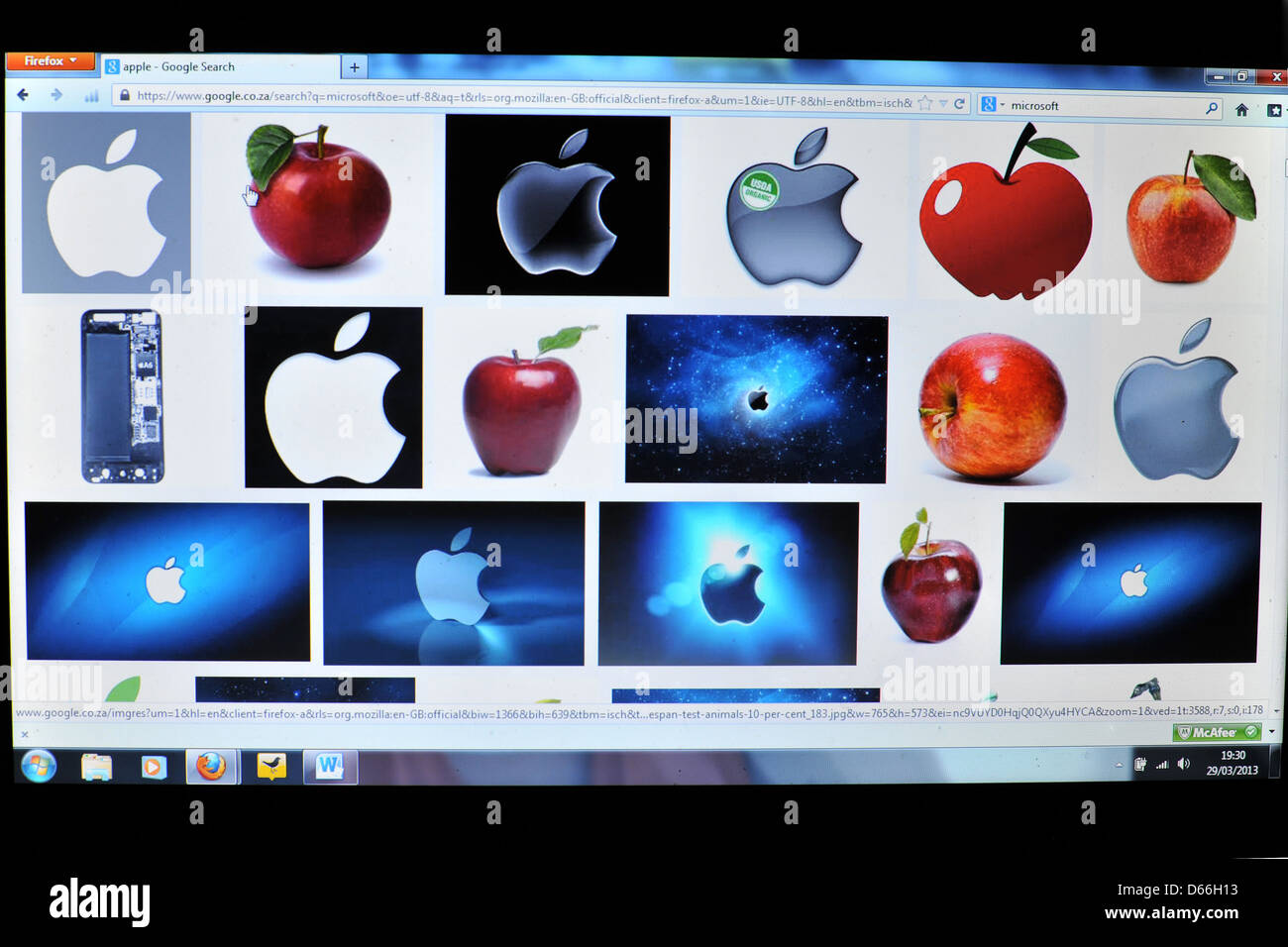The height and width of the screenshot is (947, 1288).
Task: Open the bookmarks toolbar icon at far right
Action: point(1274,110)
